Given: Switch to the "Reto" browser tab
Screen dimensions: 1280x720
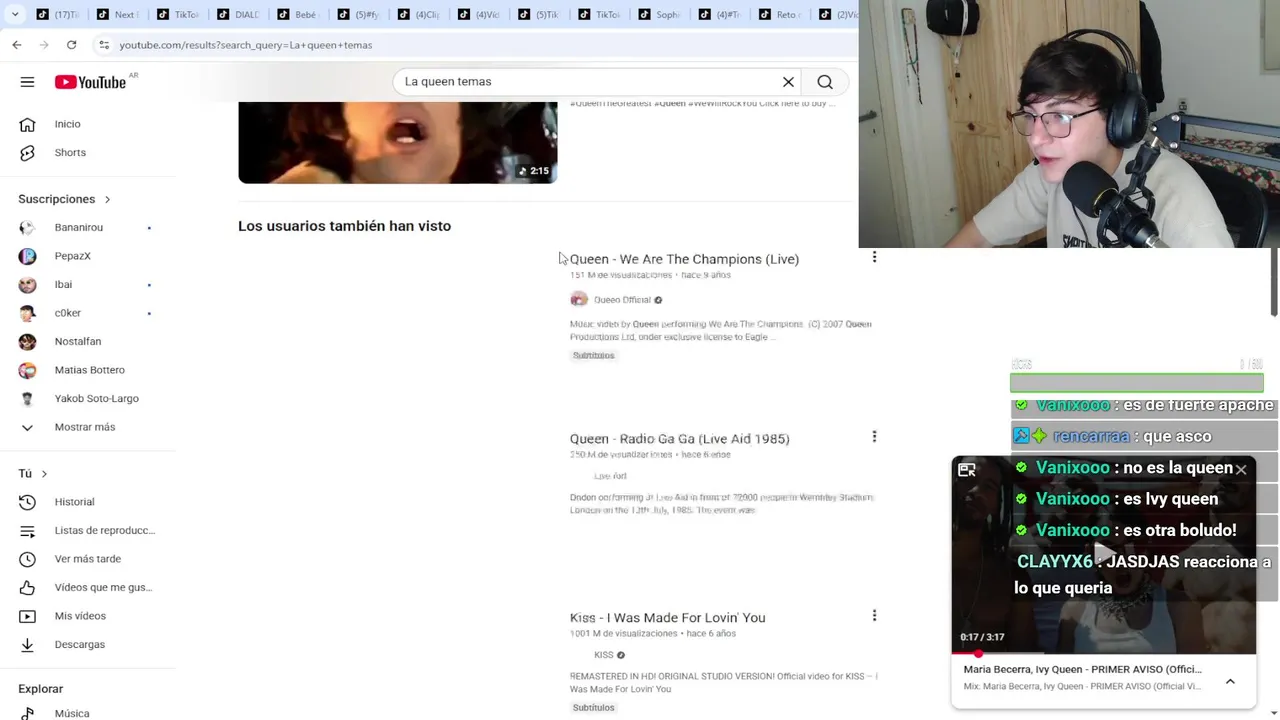Looking at the screenshot, I should [778, 14].
